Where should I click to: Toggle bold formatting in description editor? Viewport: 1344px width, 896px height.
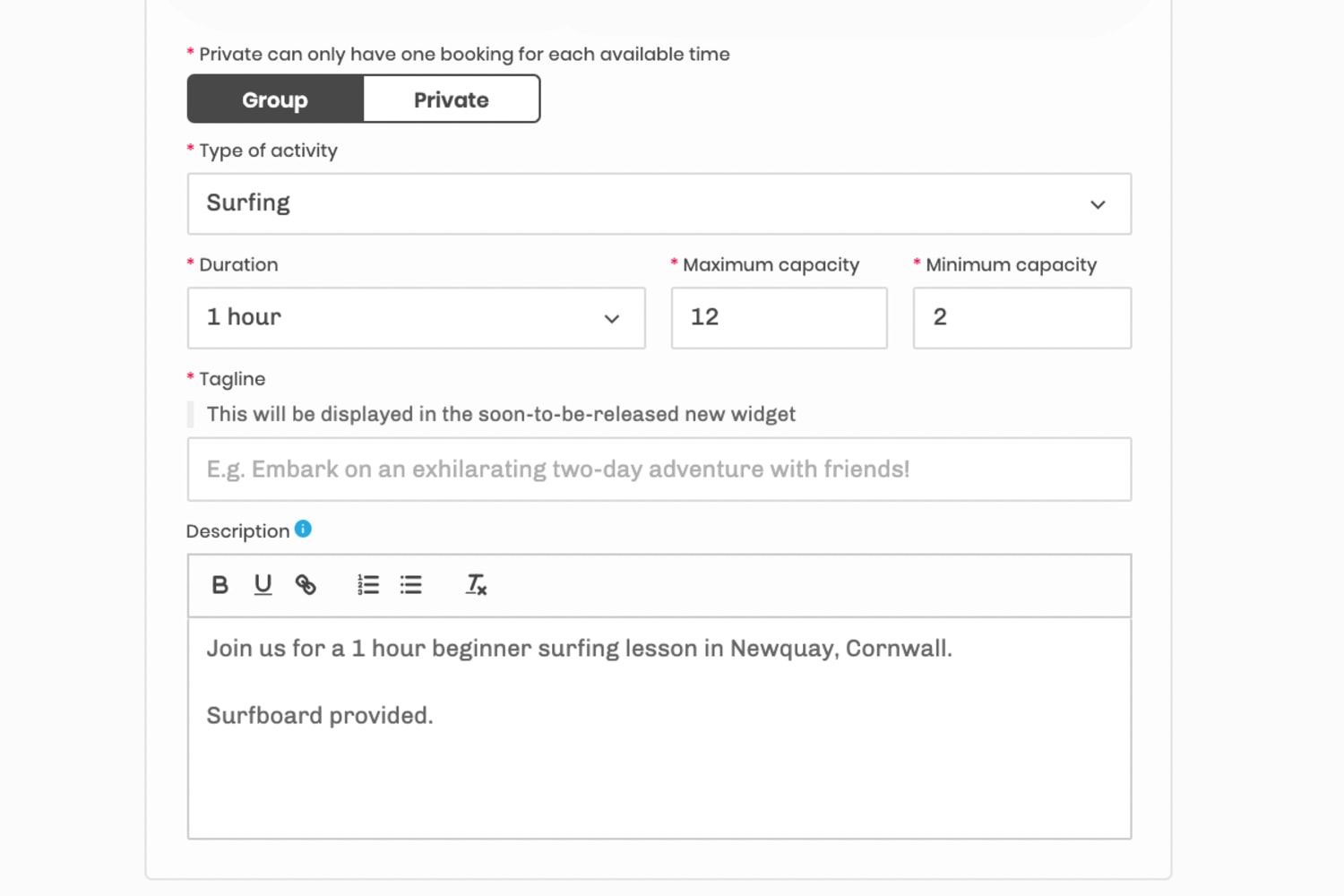click(x=220, y=585)
